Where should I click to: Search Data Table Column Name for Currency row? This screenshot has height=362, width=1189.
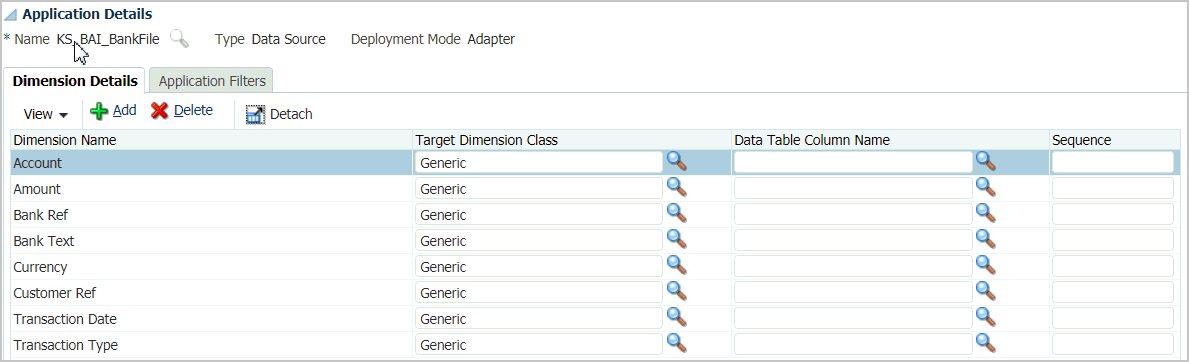985,265
